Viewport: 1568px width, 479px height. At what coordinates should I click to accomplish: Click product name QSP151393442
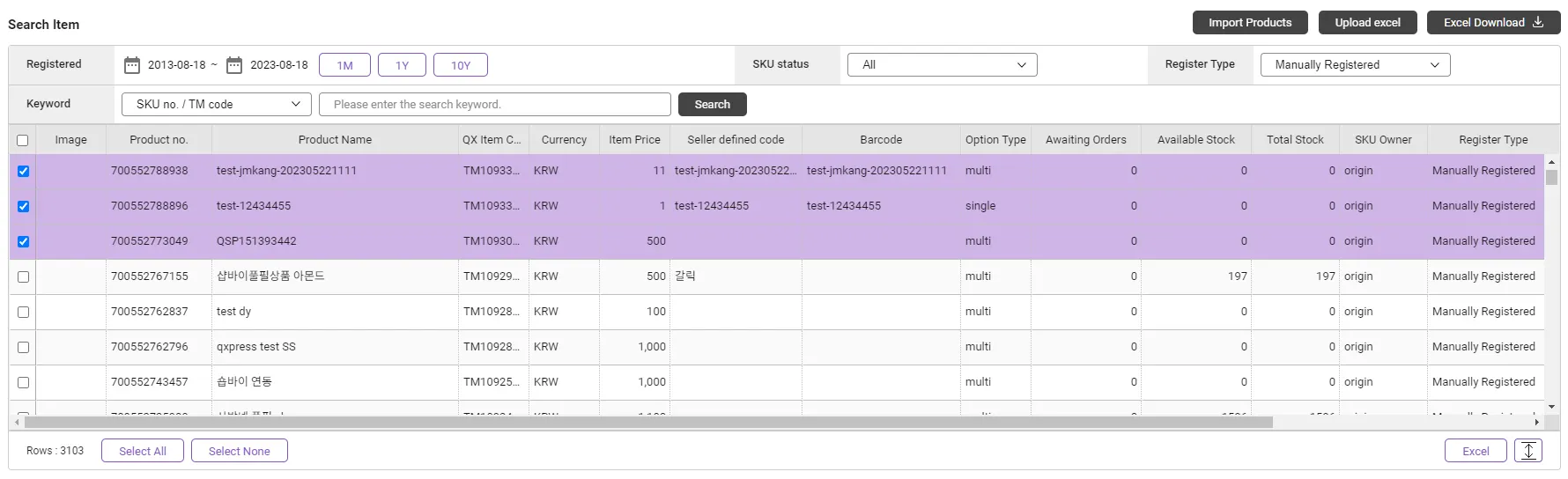pos(256,241)
